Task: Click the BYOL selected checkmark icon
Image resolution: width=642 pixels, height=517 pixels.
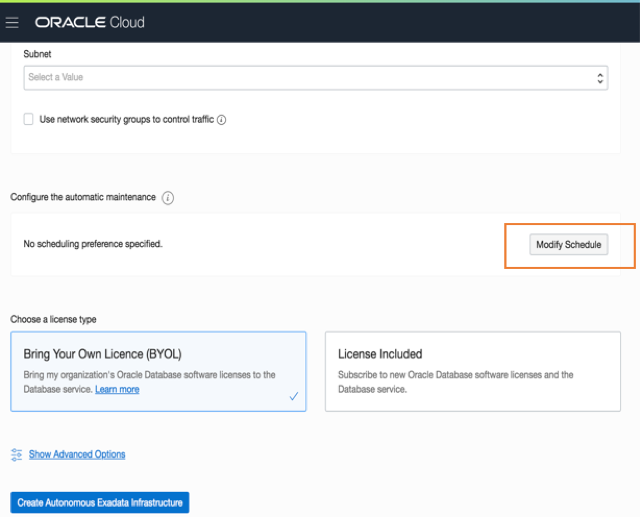Action: coord(294,396)
